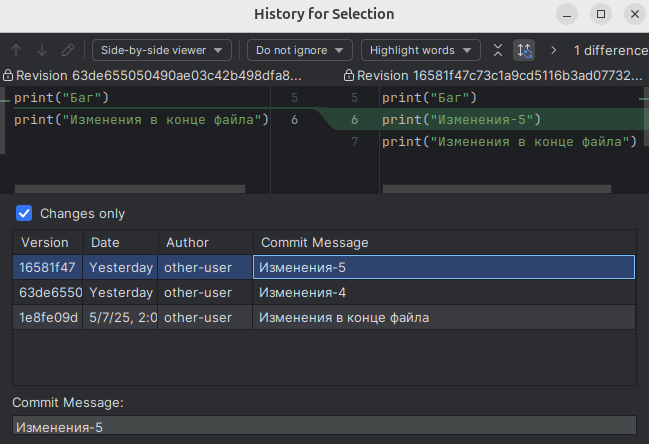
Task: Open the Do not ignore dropdown
Action: 300,50
